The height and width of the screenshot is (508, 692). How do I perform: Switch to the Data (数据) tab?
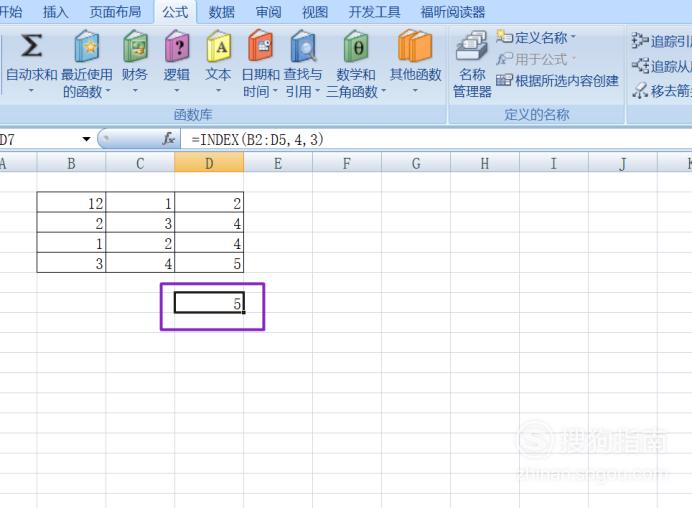pyautogui.click(x=222, y=12)
